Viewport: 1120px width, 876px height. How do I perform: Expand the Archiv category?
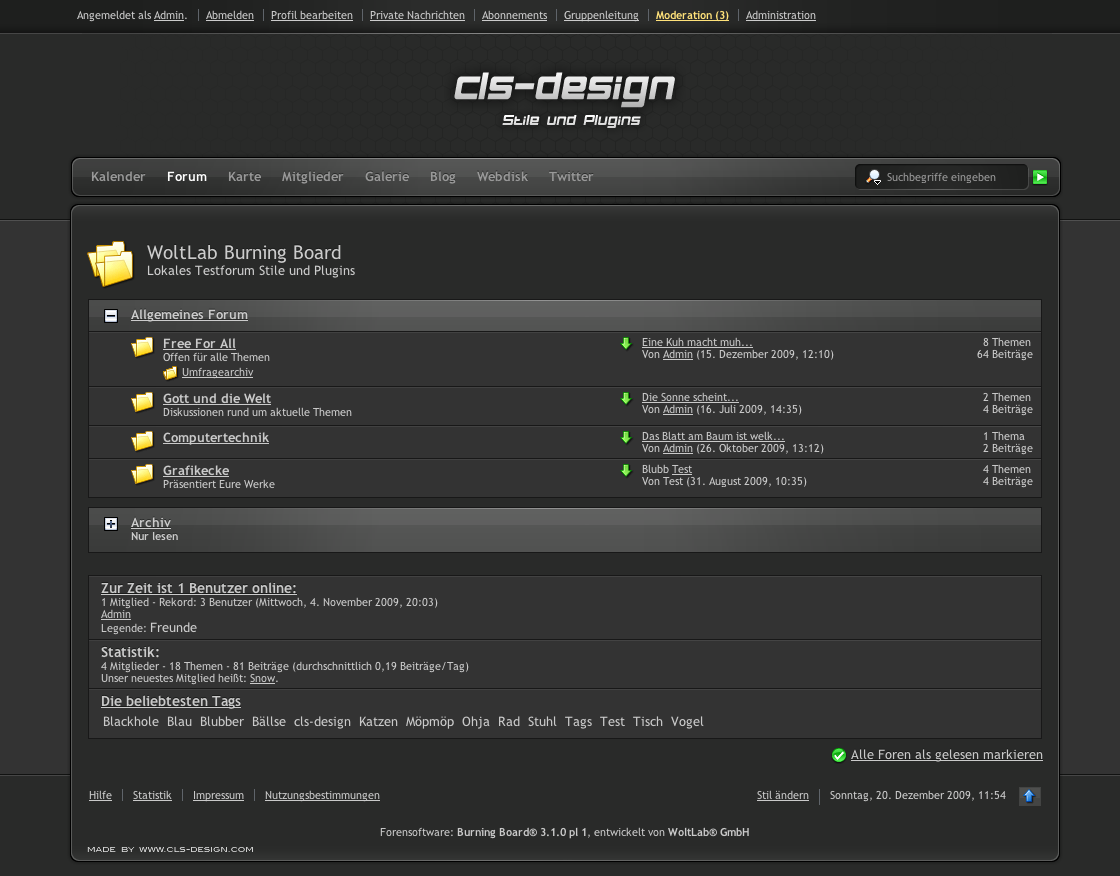[x=111, y=524]
